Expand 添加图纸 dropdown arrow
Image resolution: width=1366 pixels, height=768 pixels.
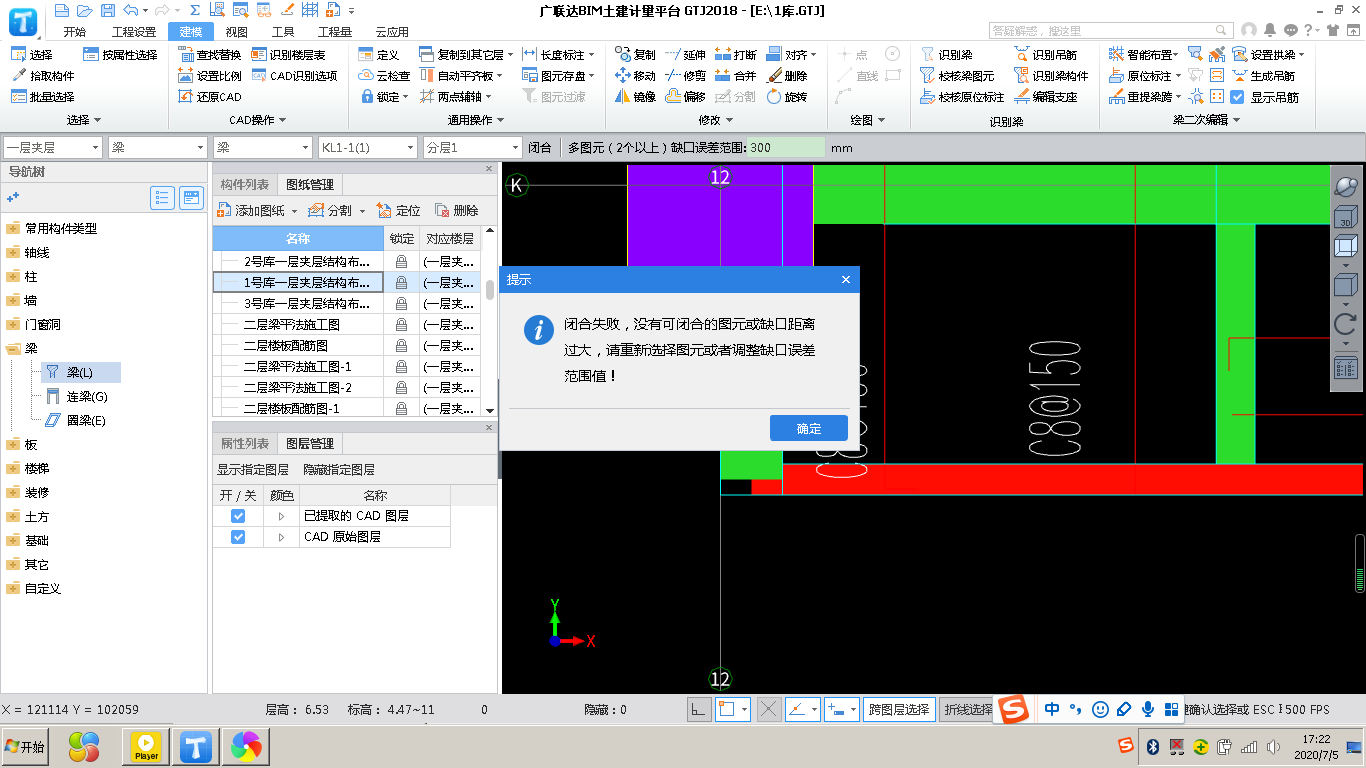[x=294, y=211]
